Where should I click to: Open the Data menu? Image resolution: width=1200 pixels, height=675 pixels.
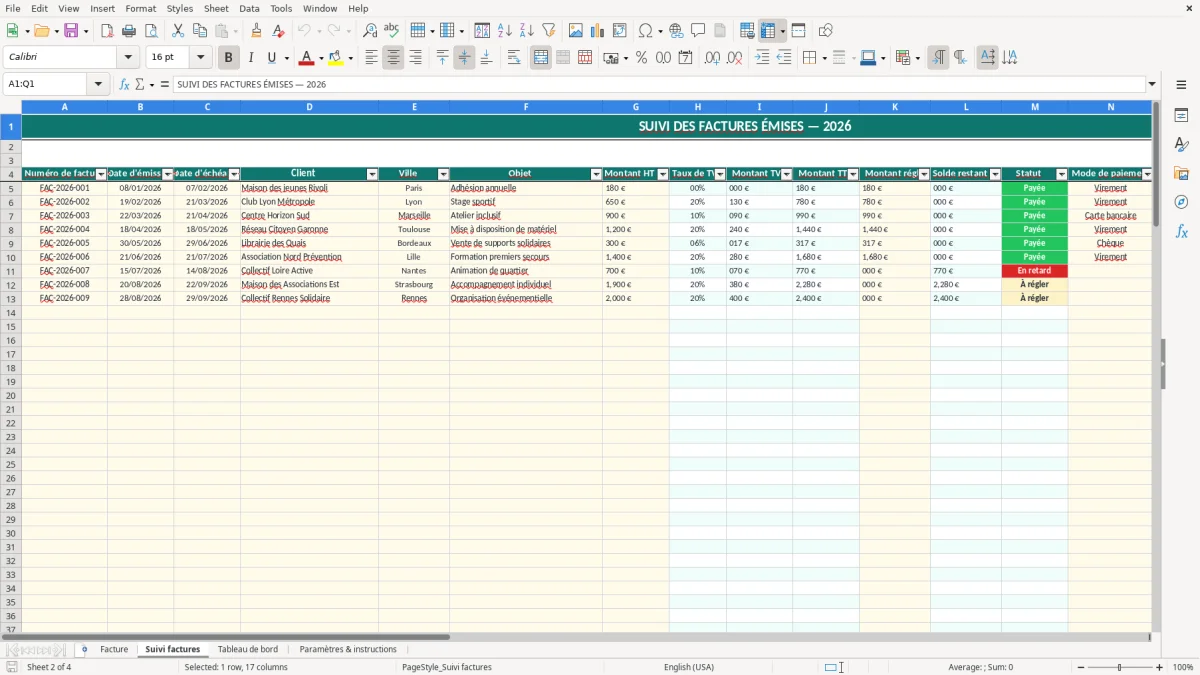click(x=249, y=8)
